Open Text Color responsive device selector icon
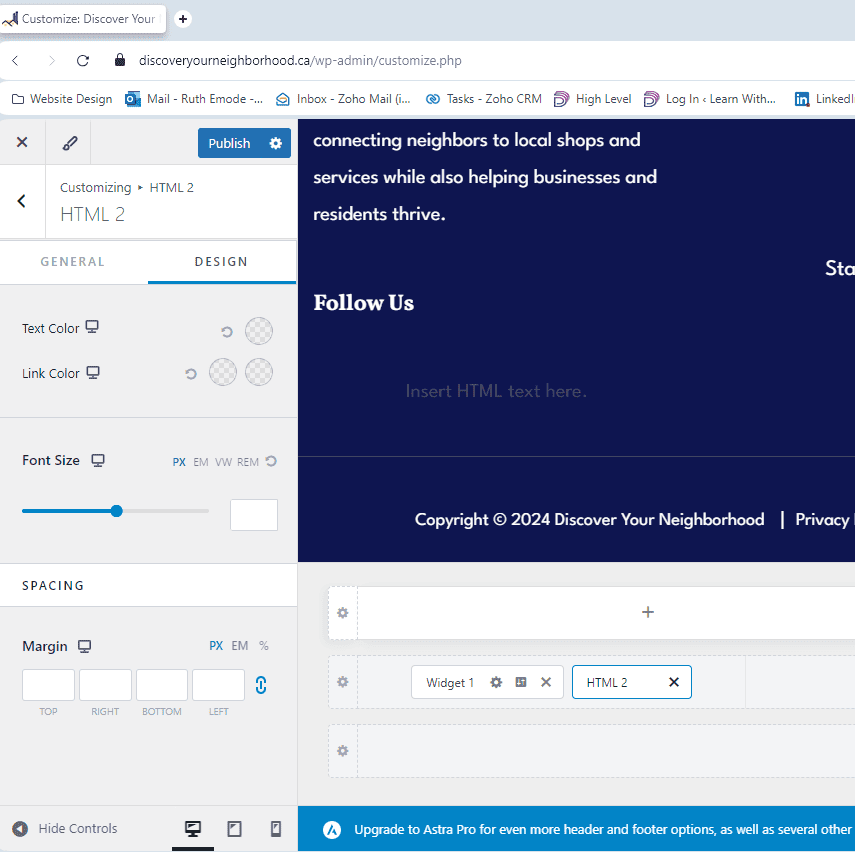 [x=92, y=327]
